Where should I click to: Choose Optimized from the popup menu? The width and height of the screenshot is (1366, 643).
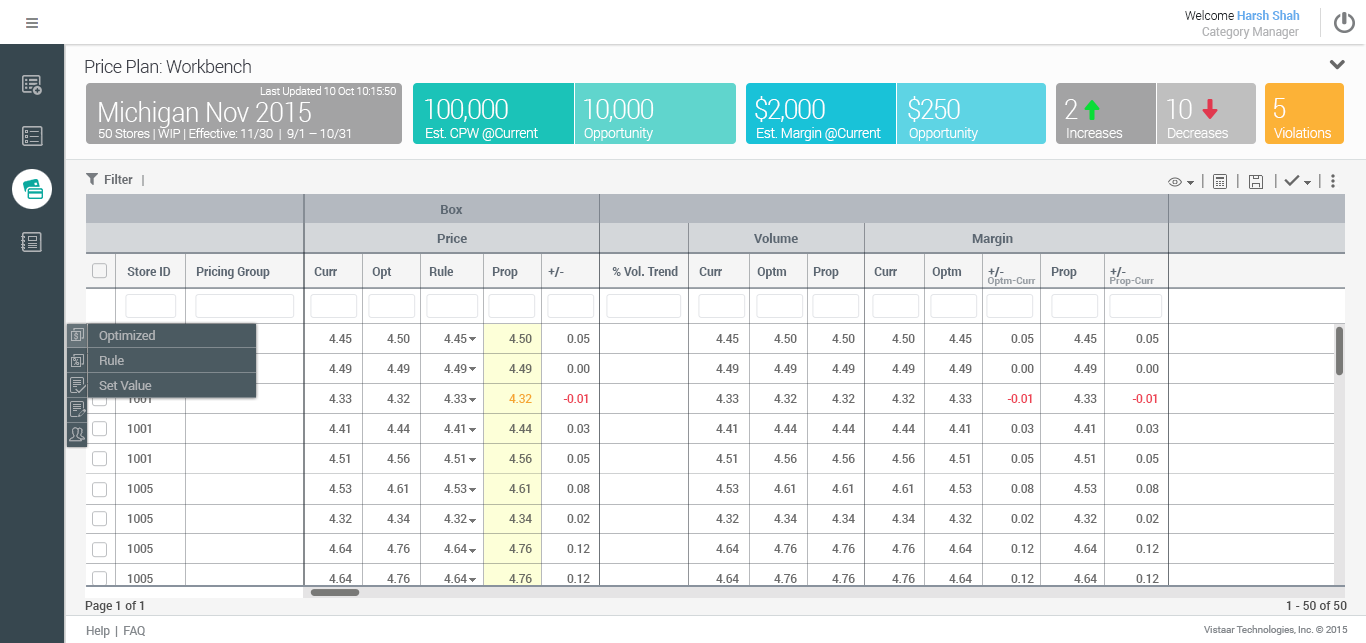pyautogui.click(x=127, y=336)
